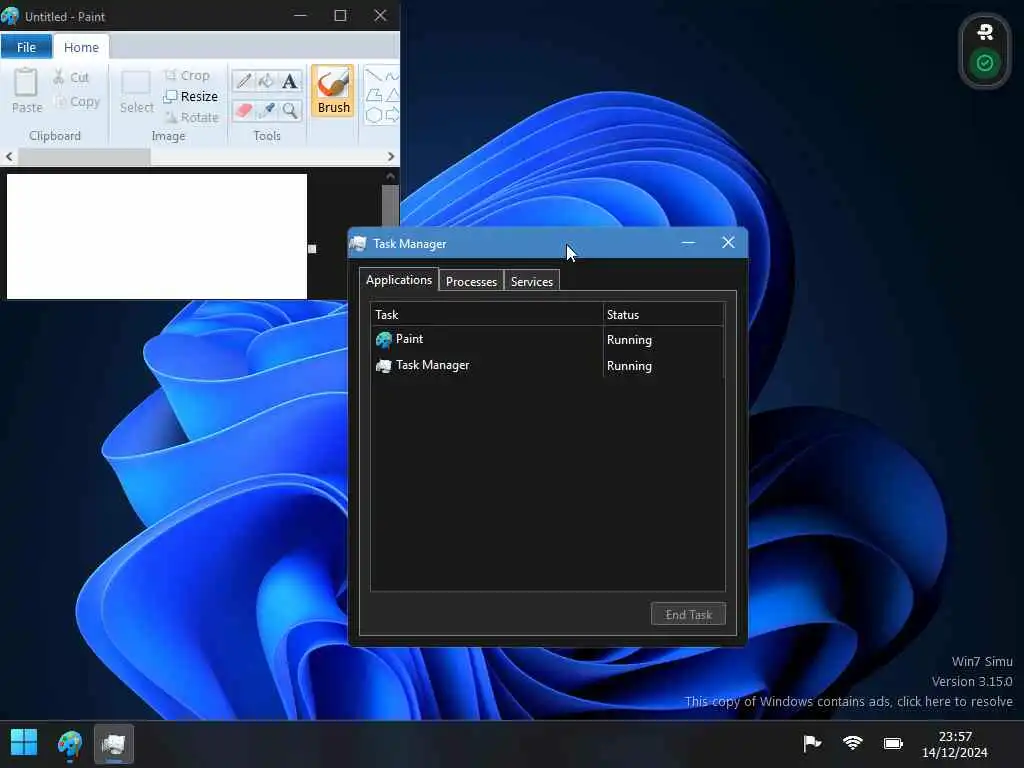Select the Magnifier tool in Paint
This screenshot has height=768, width=1024.
click(290, 110)
